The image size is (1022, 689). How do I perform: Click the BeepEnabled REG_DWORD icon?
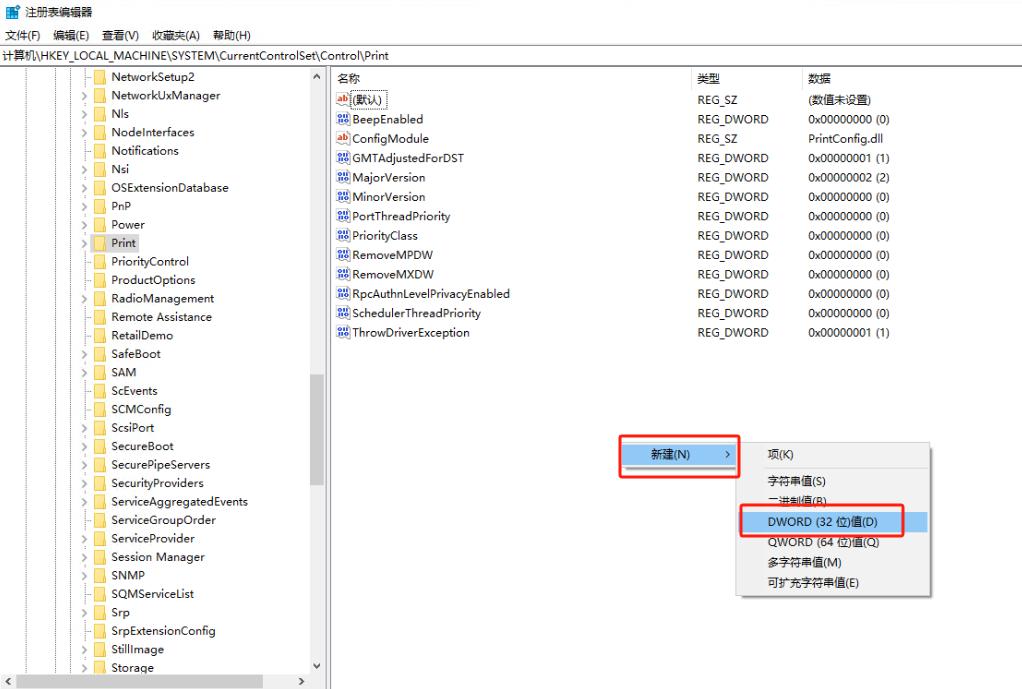[344, 118]
